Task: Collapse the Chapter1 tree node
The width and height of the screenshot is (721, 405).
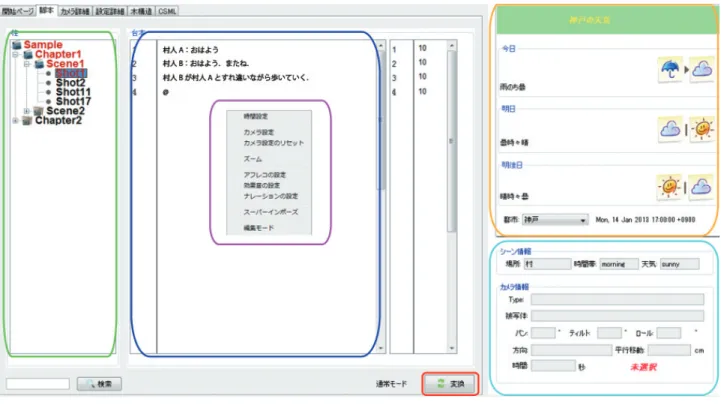Action: coord(15,54)
